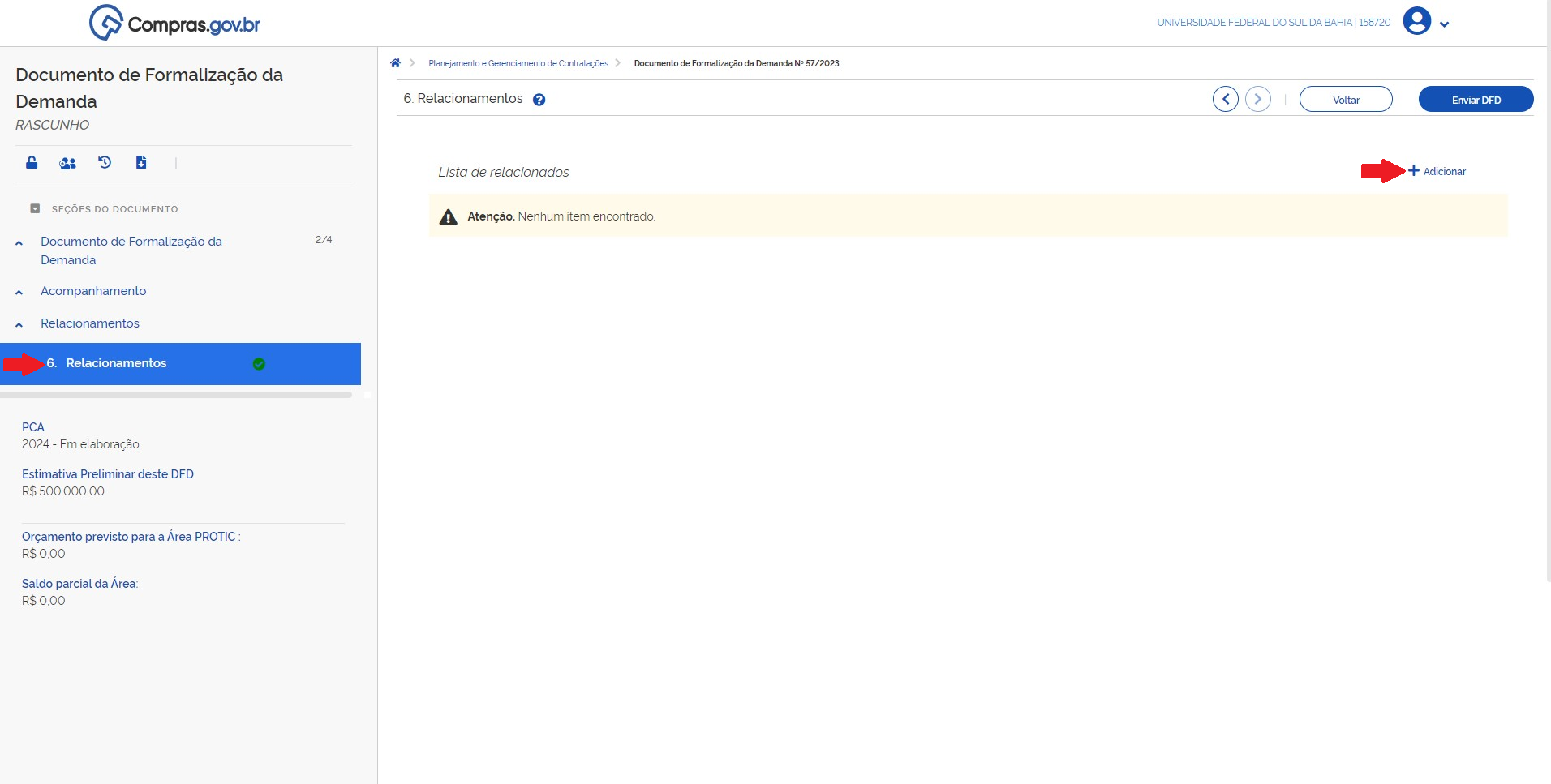Open the user profile avatar
1551x784 pixels.
pos(1416,22)
